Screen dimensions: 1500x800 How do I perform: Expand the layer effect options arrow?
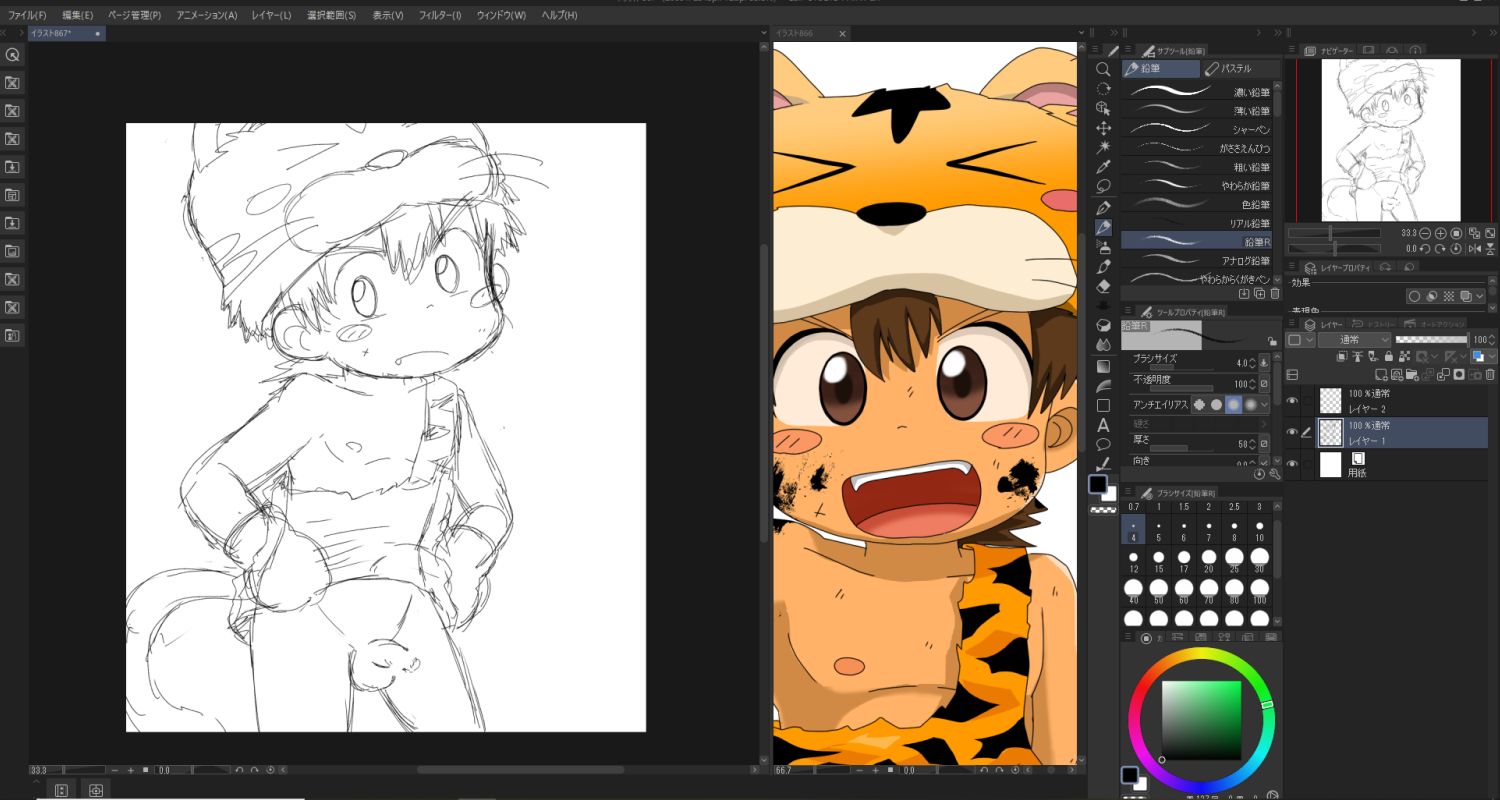coord(1481,296)
